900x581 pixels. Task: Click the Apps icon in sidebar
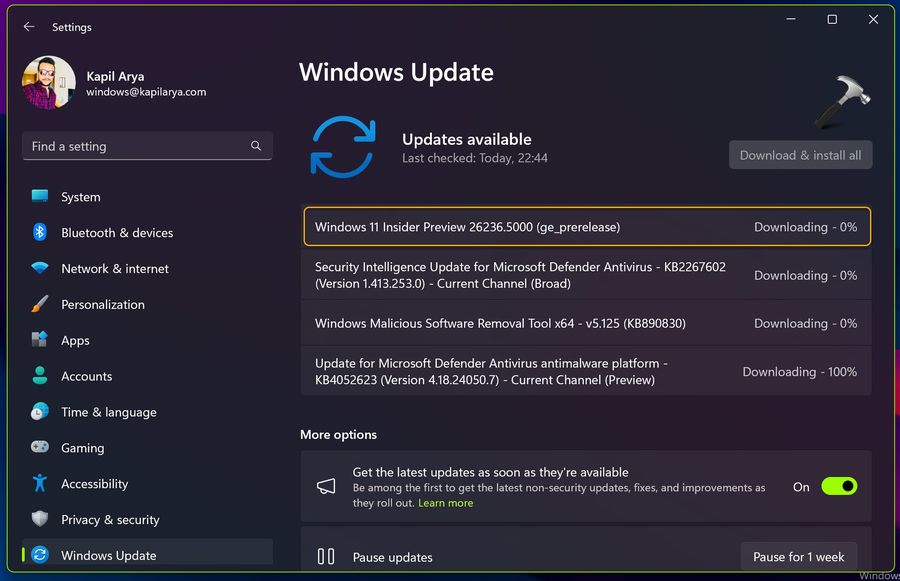[40, 340]
